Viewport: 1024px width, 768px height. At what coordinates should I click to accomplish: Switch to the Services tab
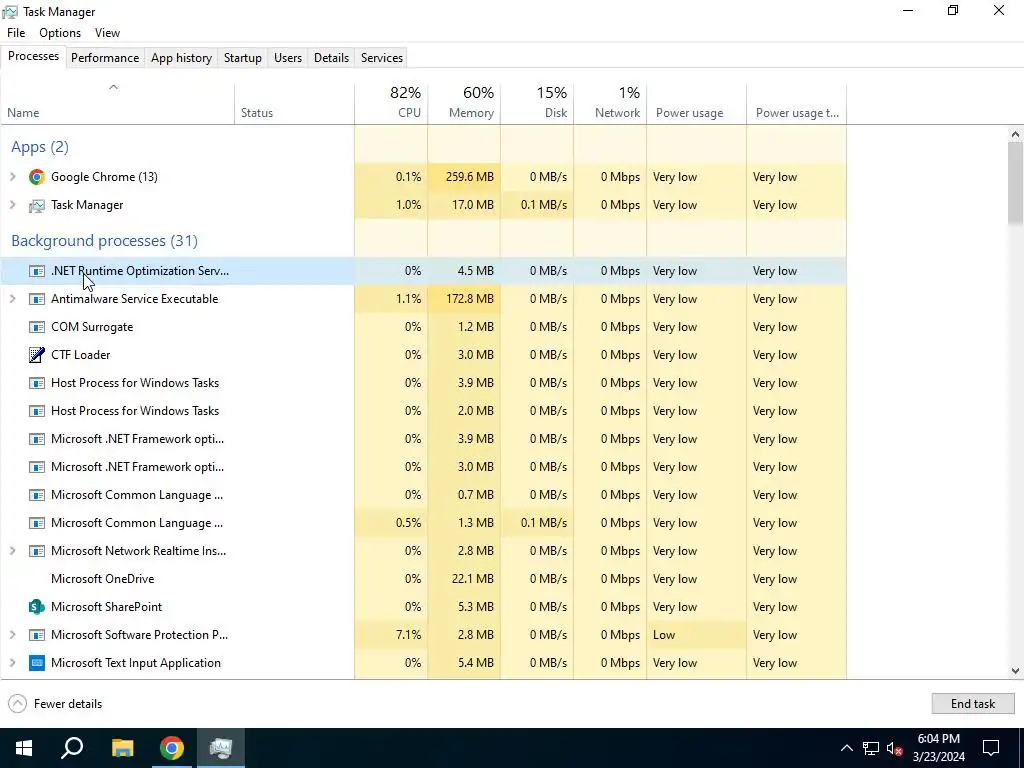tap(382, 57)
